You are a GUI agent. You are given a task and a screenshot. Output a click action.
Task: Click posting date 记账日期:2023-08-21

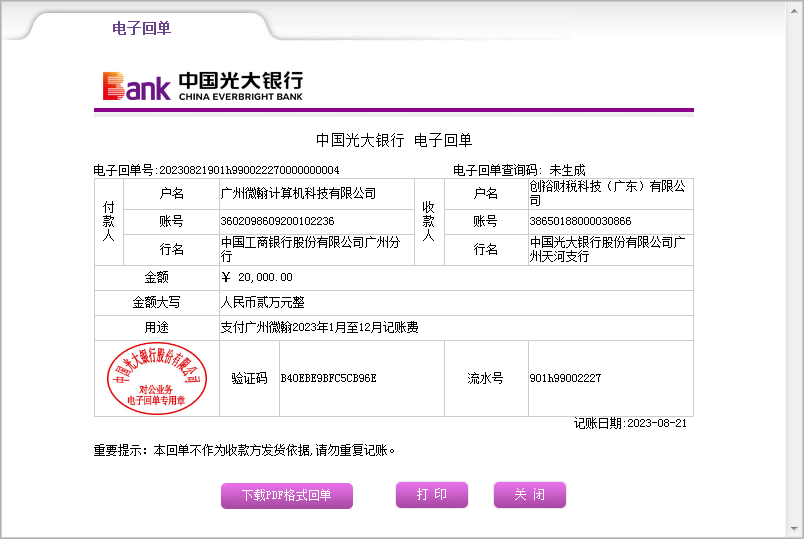pos(630,423)
